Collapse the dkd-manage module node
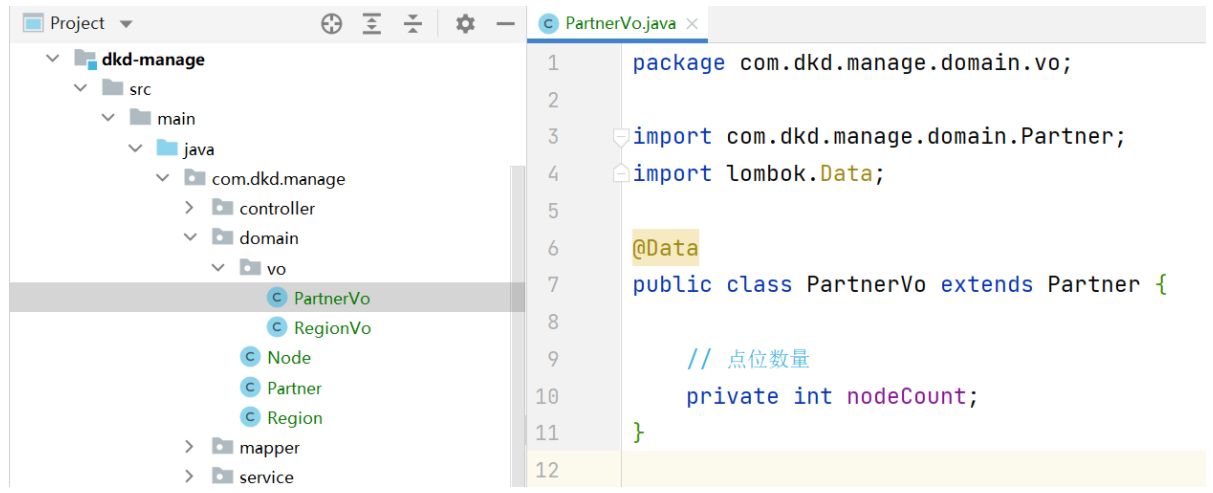 tap(52, 59)
